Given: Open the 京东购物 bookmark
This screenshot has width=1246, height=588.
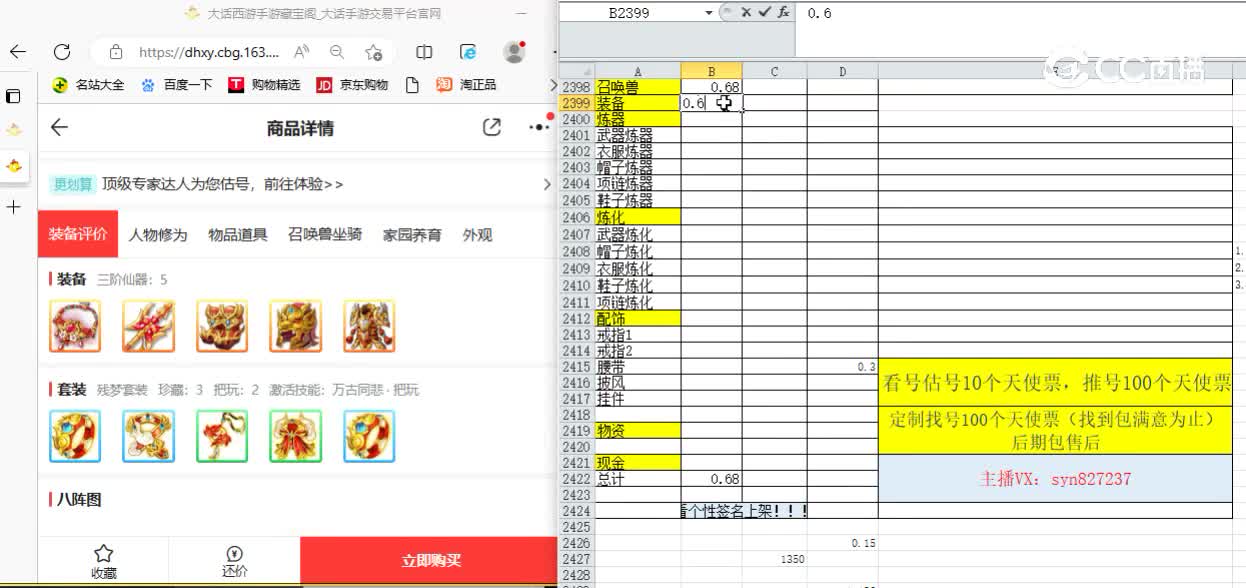Looking at the screenshot, I should click(x=352, y=85).
